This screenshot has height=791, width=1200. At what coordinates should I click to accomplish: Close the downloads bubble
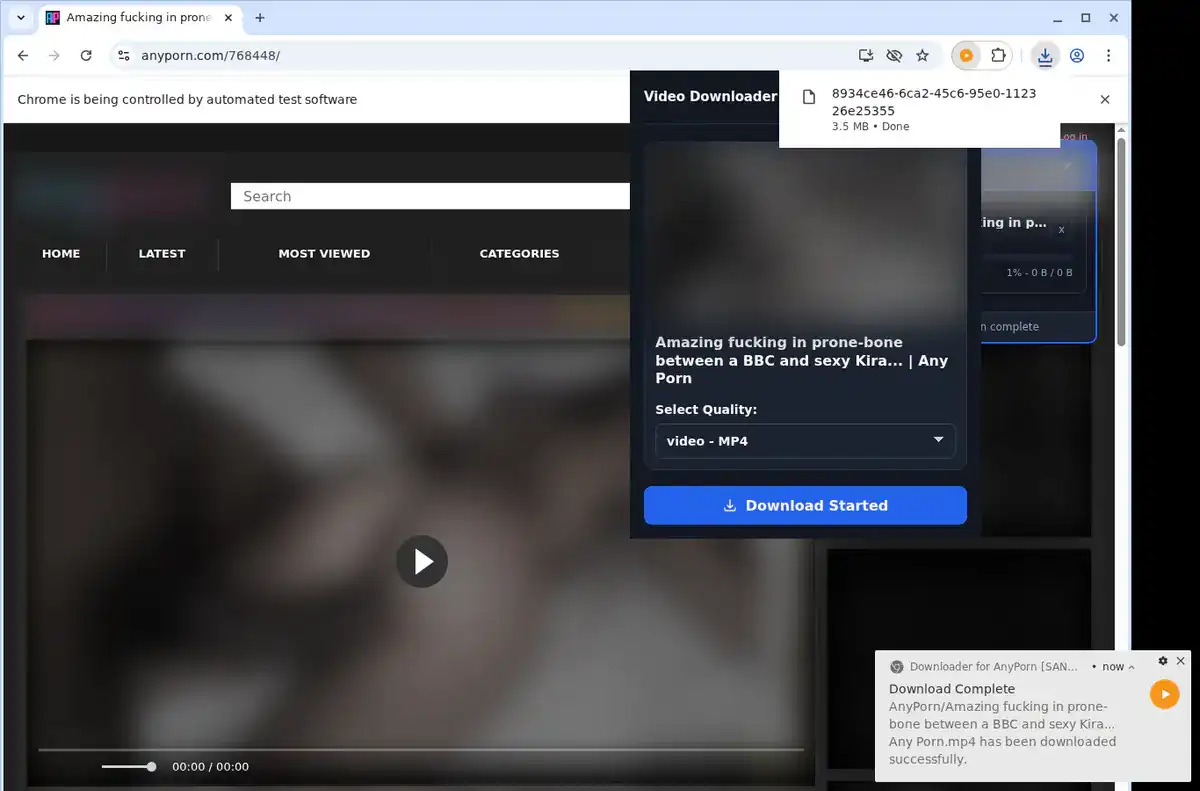(x=1105, y=99)
